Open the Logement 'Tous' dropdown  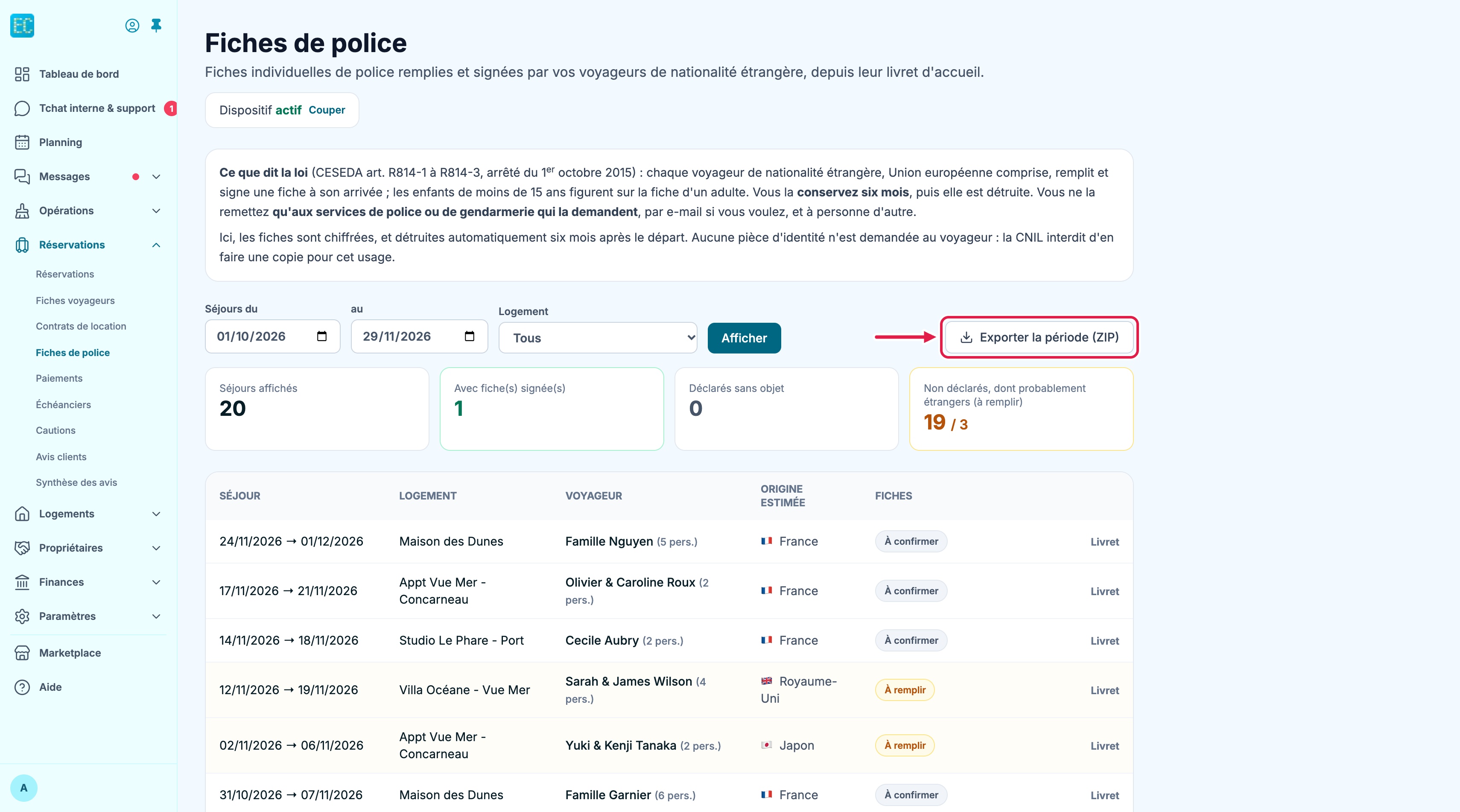(598, 338)
